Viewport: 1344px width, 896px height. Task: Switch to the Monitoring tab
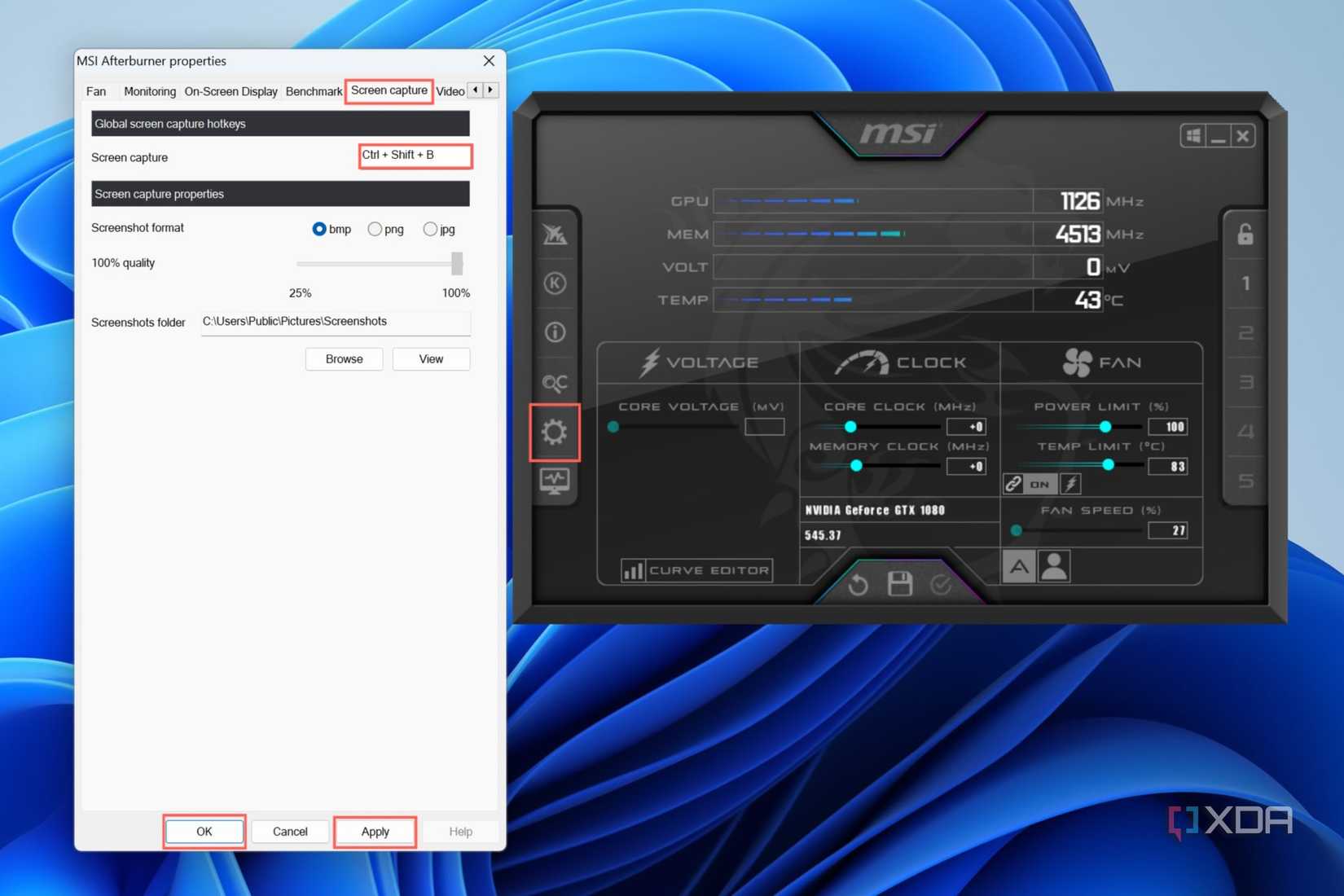pyautogui.click(x=150, y=91)
